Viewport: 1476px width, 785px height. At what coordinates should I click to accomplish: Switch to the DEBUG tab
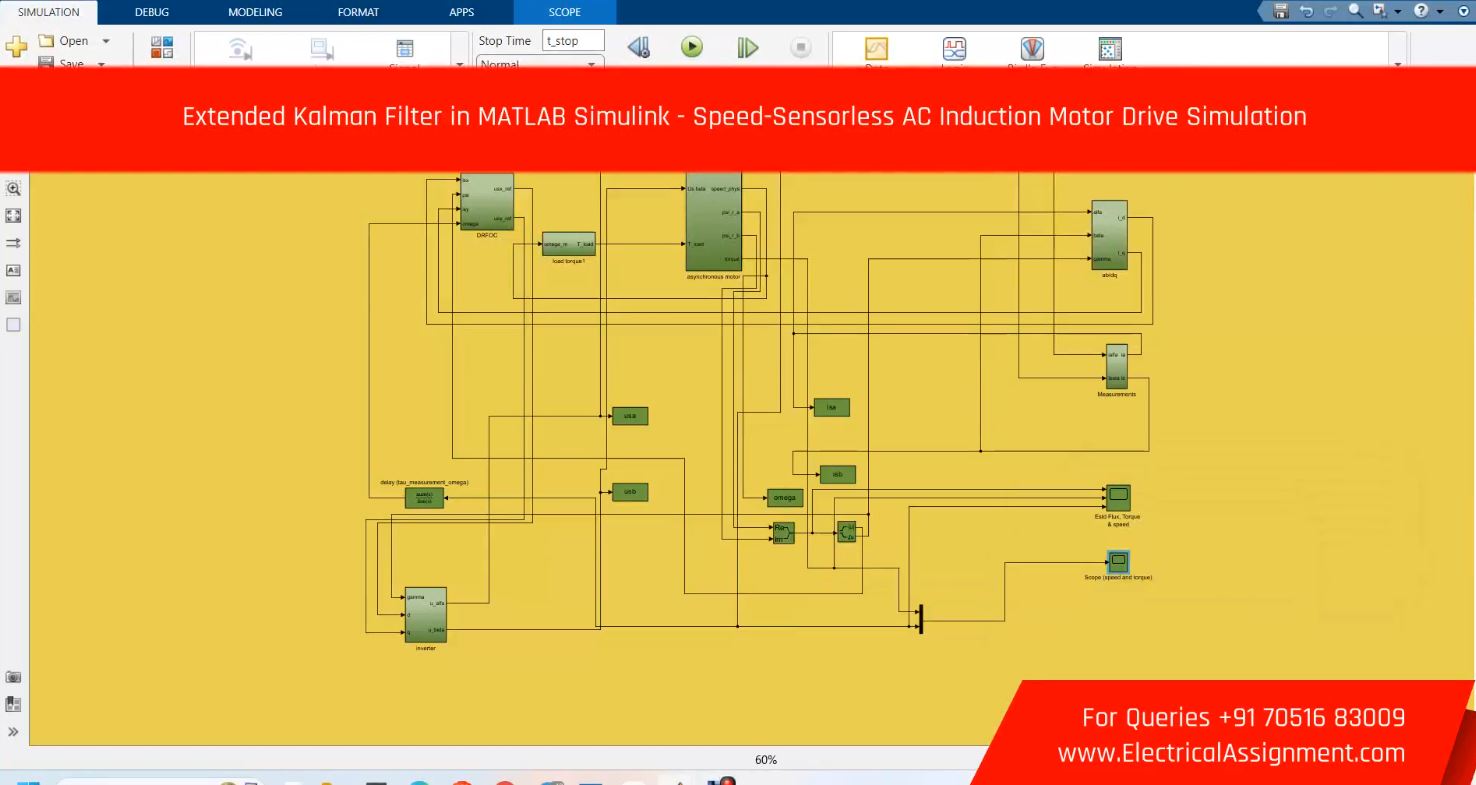coord(152,12)
